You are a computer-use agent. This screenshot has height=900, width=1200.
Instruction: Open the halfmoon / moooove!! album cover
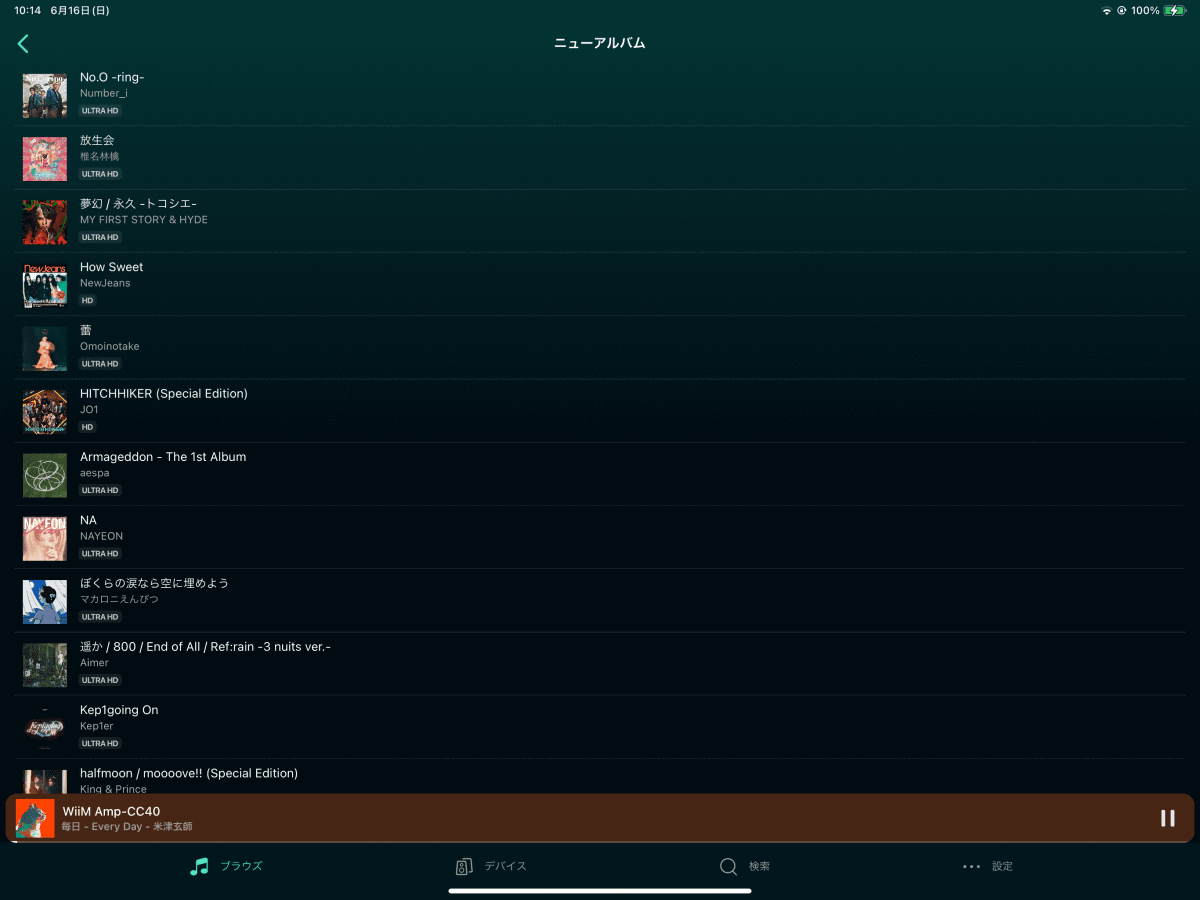coord(45,782)
